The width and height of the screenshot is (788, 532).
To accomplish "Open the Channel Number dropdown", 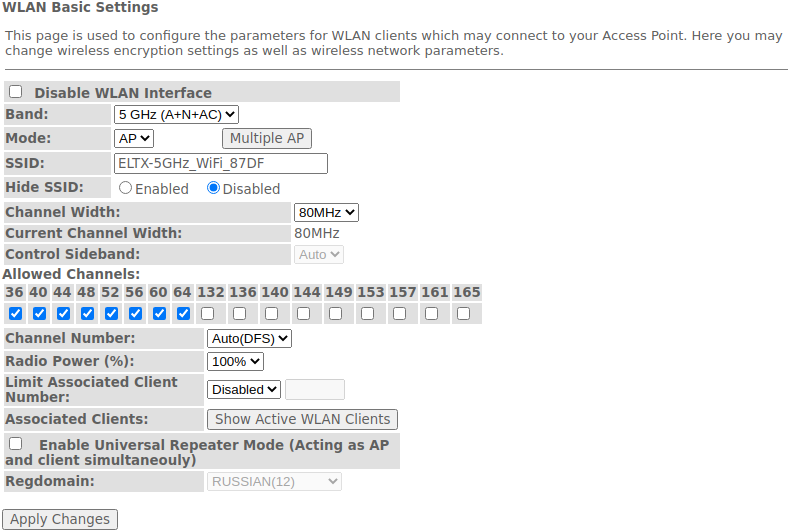I will (249, 339).
